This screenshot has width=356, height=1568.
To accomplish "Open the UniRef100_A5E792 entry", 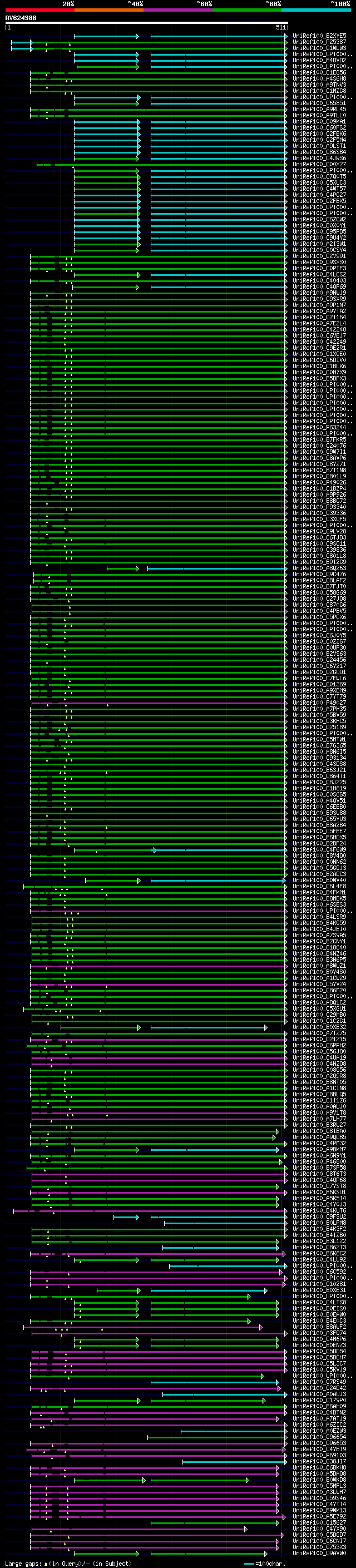I will tap(319, 1517).
